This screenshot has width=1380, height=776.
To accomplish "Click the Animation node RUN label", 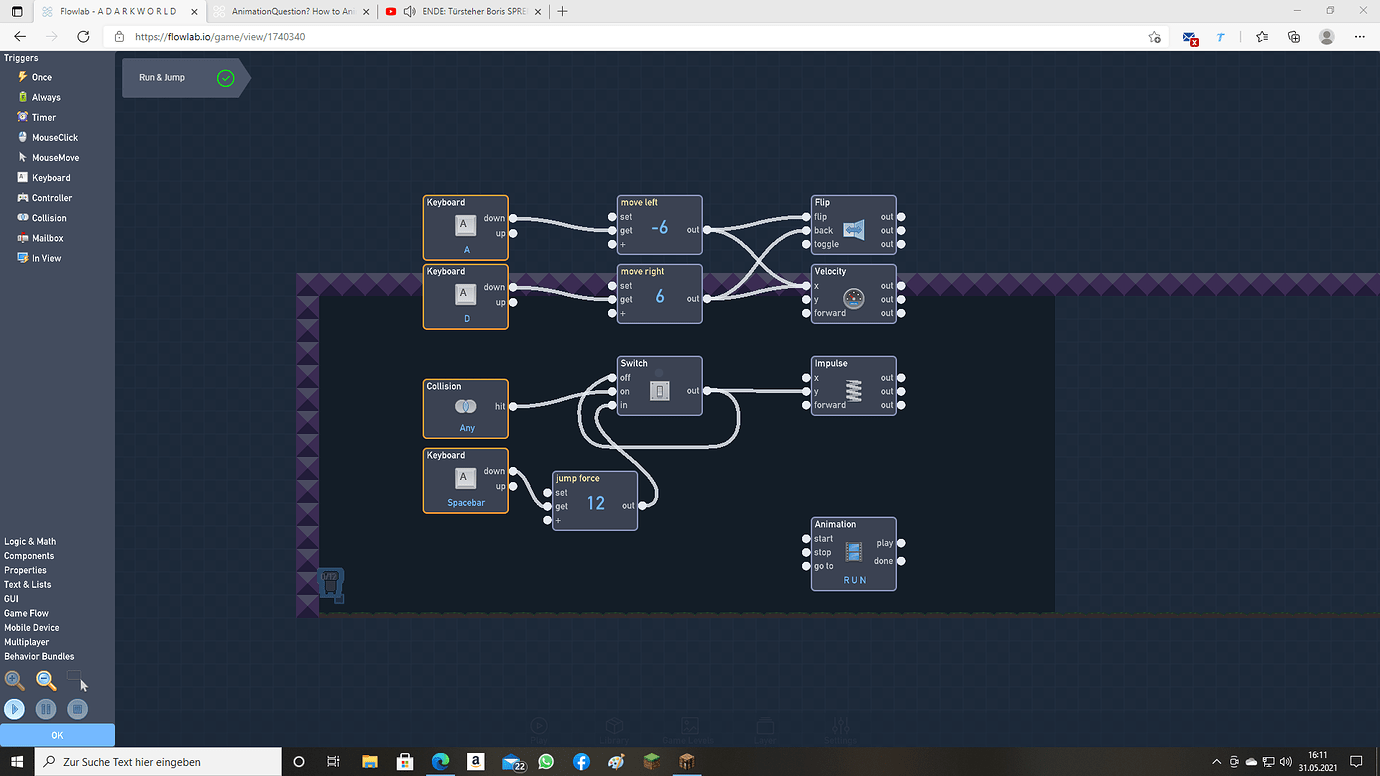I will (854, 580).
